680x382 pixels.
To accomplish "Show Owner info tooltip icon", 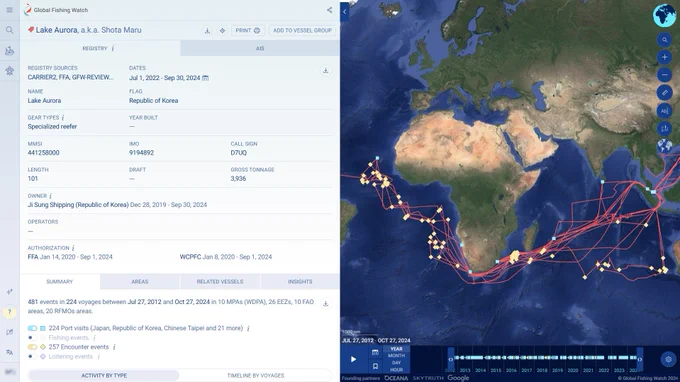I will pyautogui.click(x=50, y=196).
